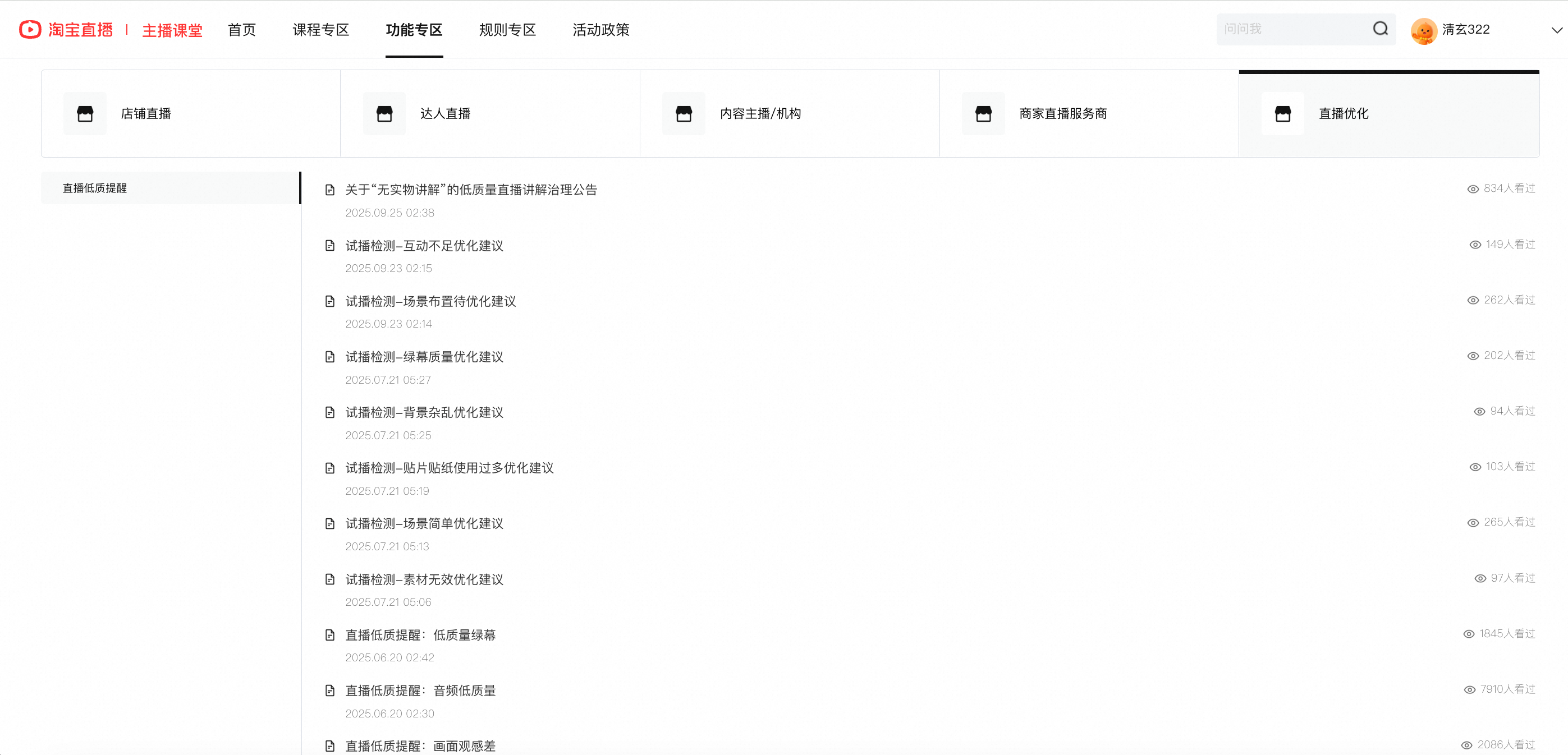Image resolution: width=1568 pixels, height=755 pixels.
Task: Open article 关于"无实物讲解"的低质量直播讲解治理公告
Action: click(x=471, y=190)
